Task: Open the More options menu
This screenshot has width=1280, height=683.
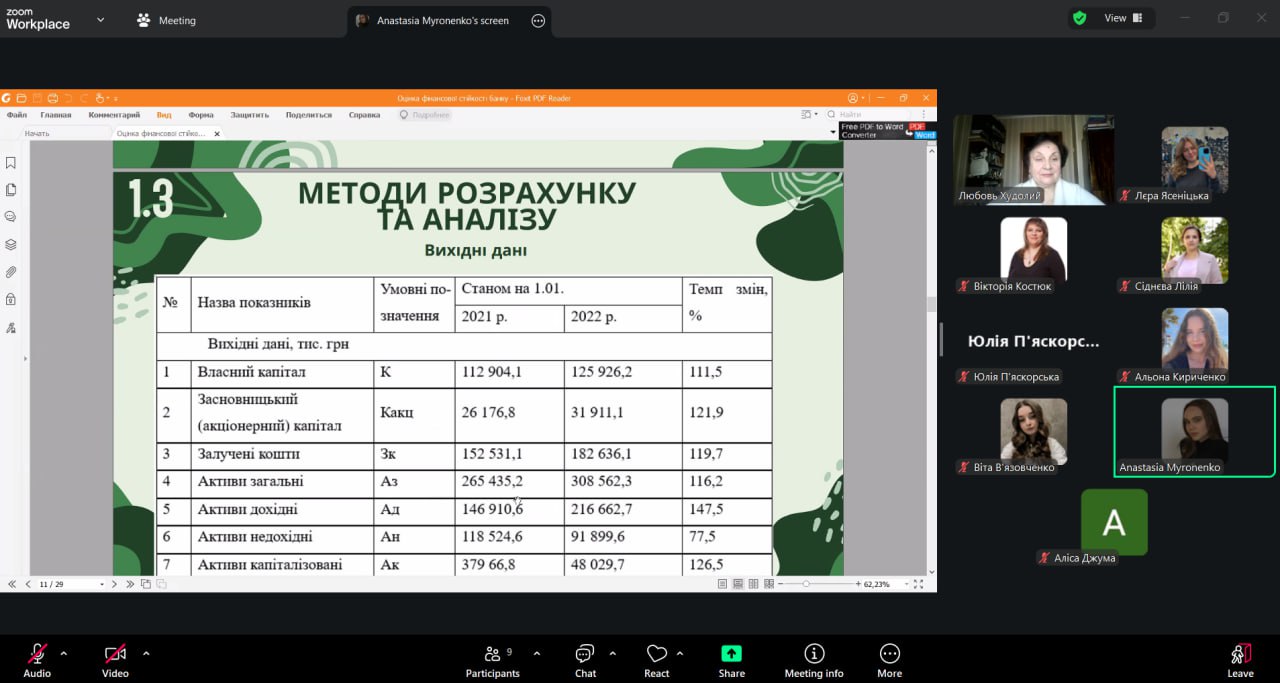Action: pyautogui.click(x=889, y=660)
